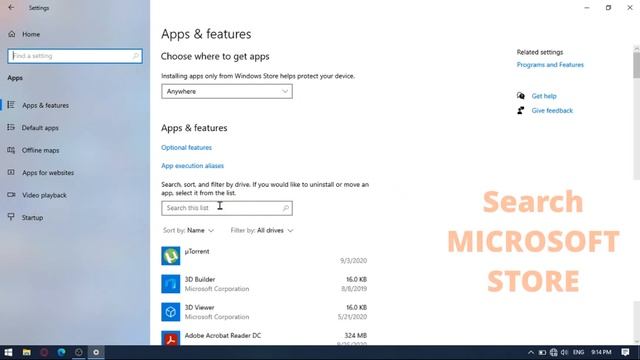Select the 3D Builder entry name
Image resolution: width=640 pixels, height=360 pixels.
(200, 280)
